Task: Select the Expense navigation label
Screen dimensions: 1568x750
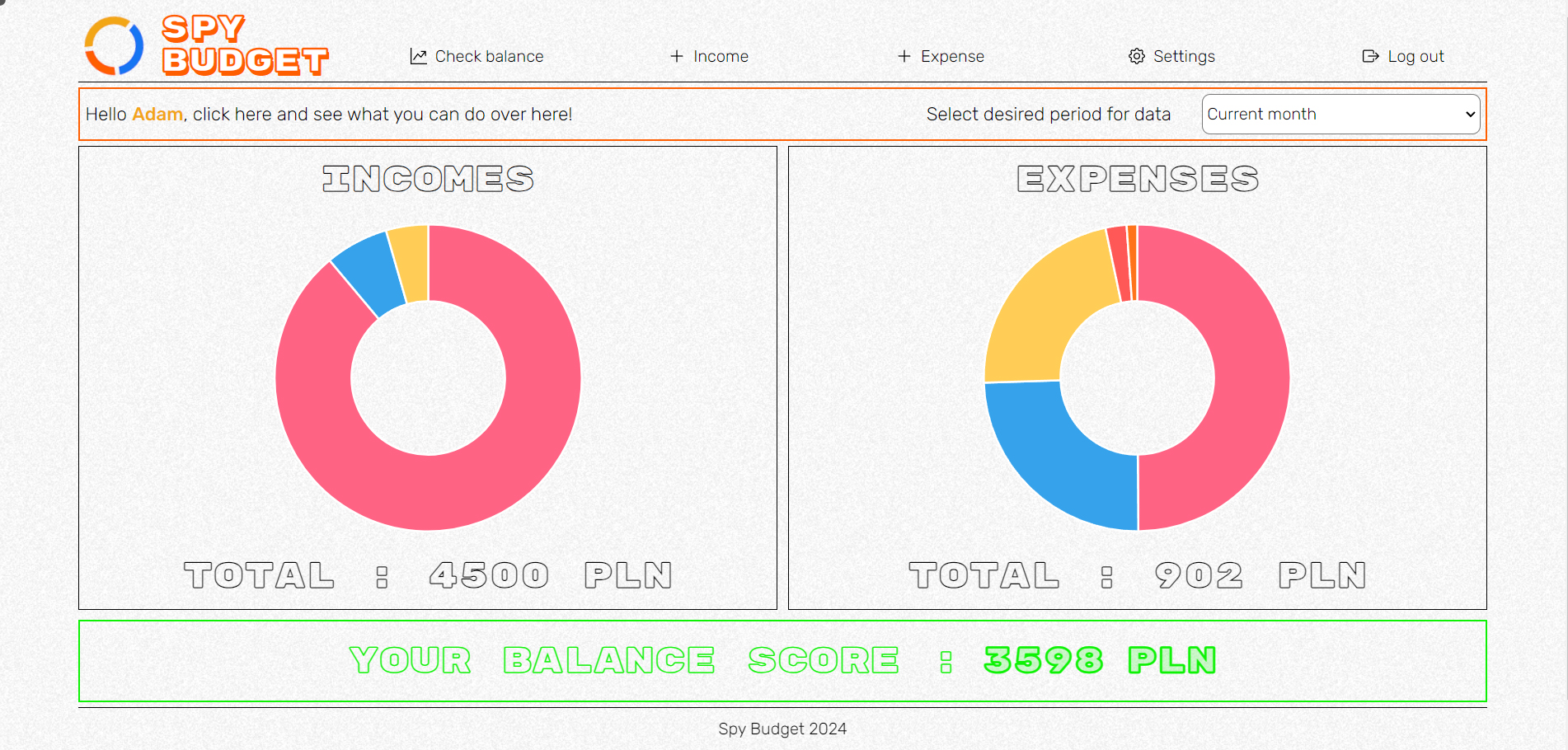Action: [x=952, y=56]
